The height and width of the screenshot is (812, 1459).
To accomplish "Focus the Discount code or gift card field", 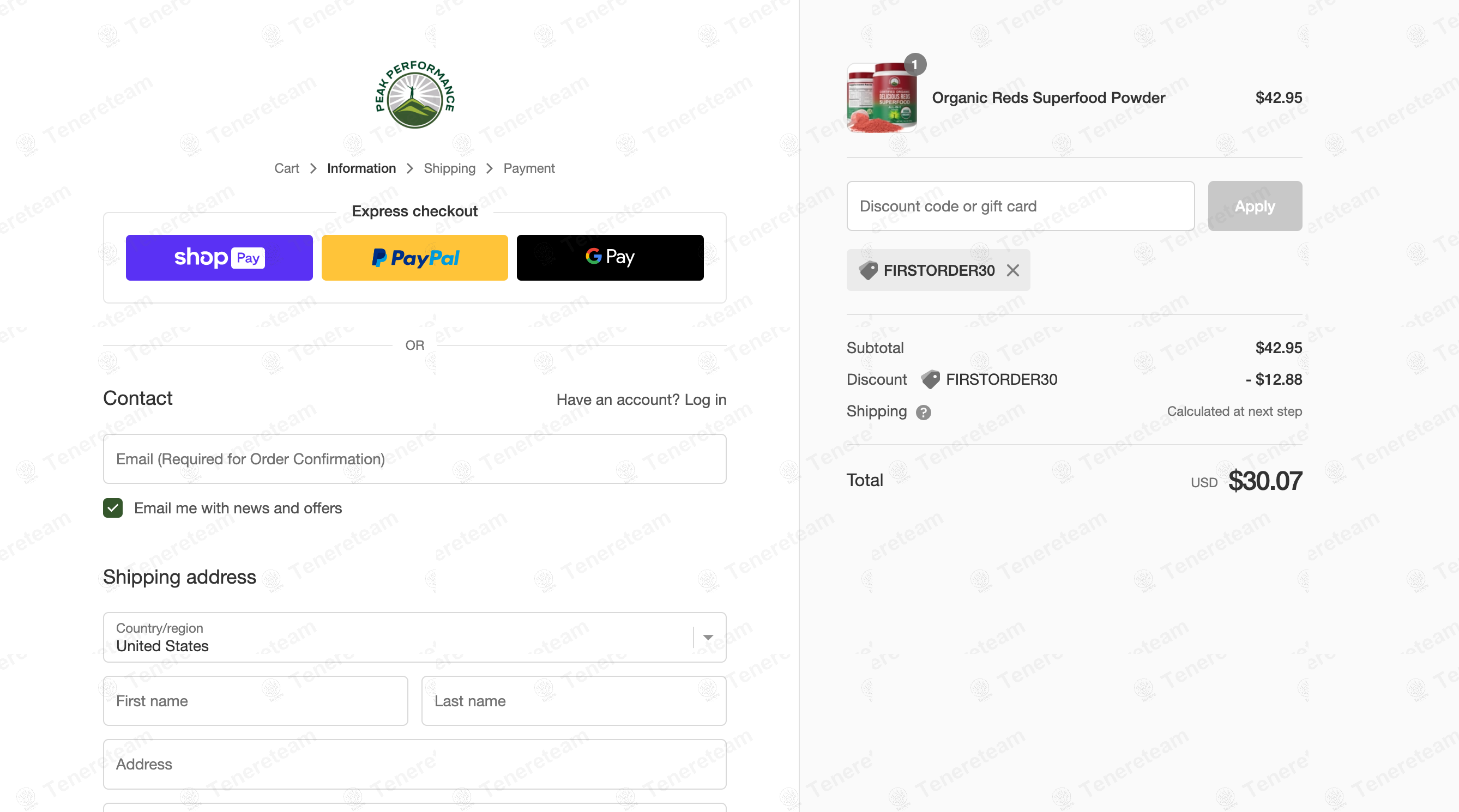I will pyautogui.click(x=1021, y=206).
